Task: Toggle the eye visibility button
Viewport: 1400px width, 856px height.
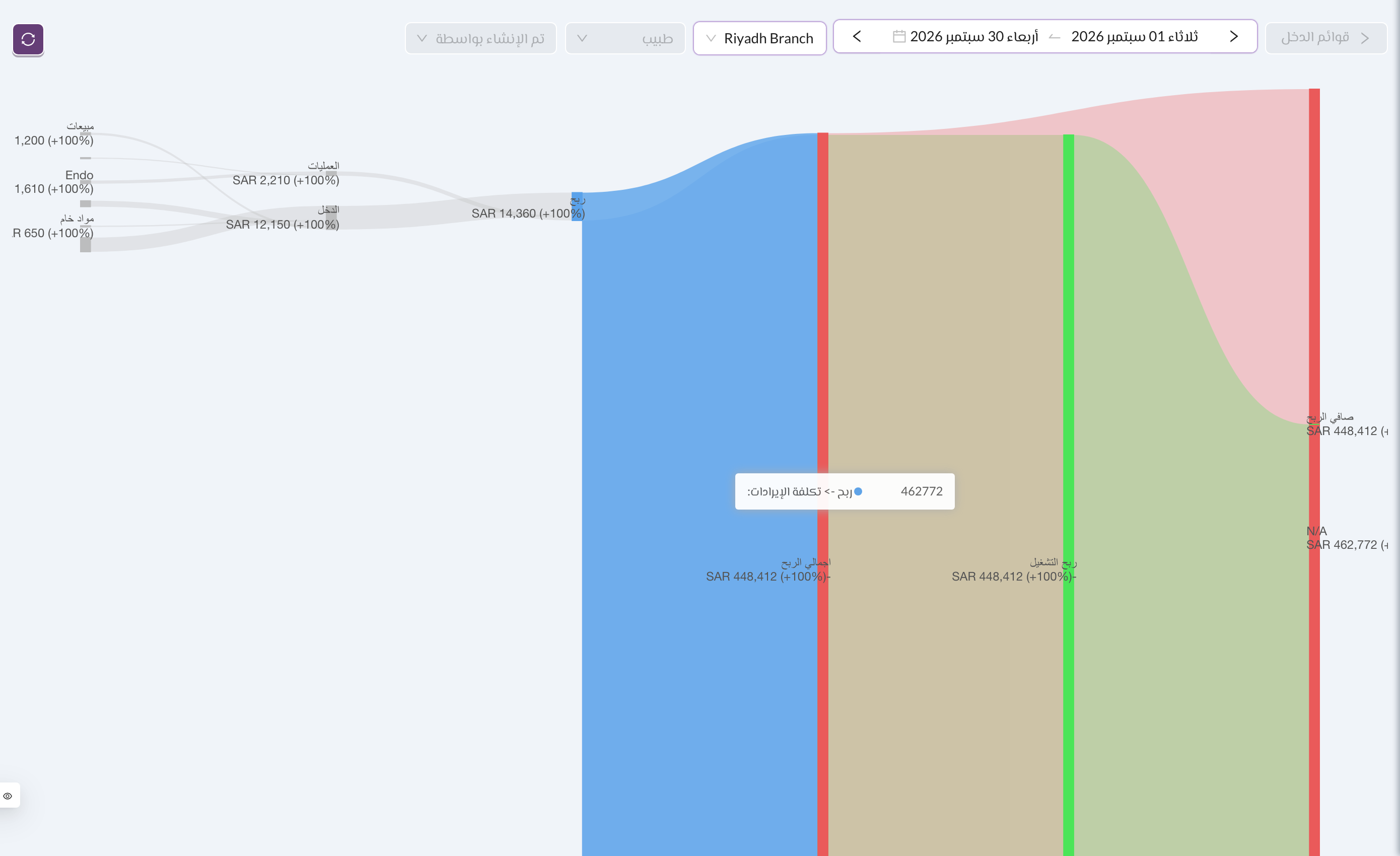Action: [8, 795]
